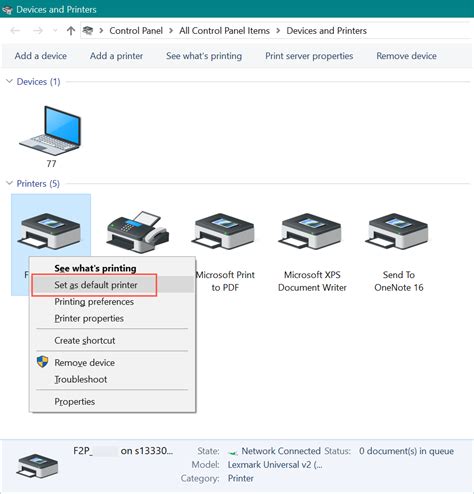
Task: Click the printer icon in details pane
Action: 37,466
